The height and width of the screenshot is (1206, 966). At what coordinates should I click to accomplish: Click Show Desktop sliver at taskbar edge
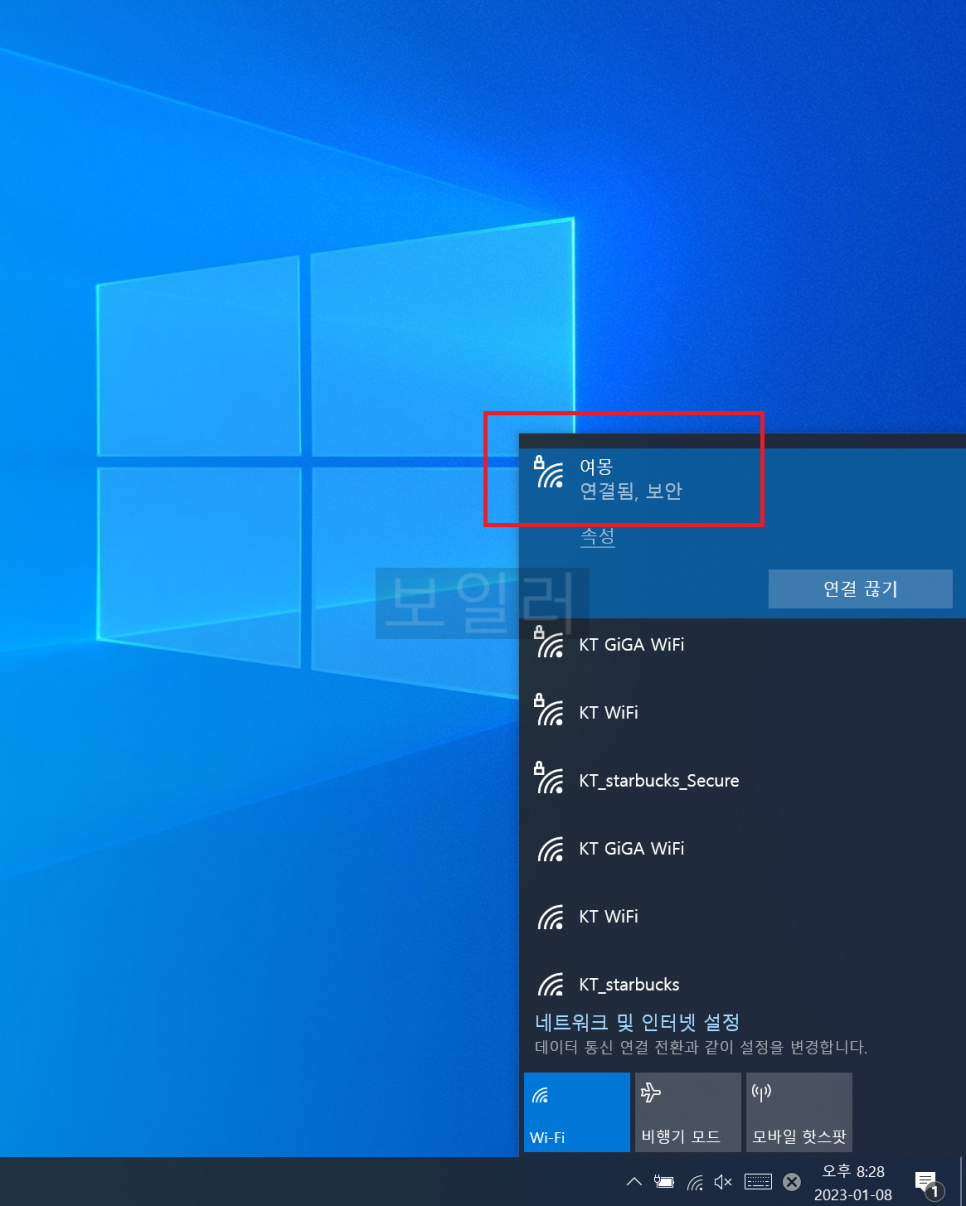pyautogui.click(x=962, y=1182)
